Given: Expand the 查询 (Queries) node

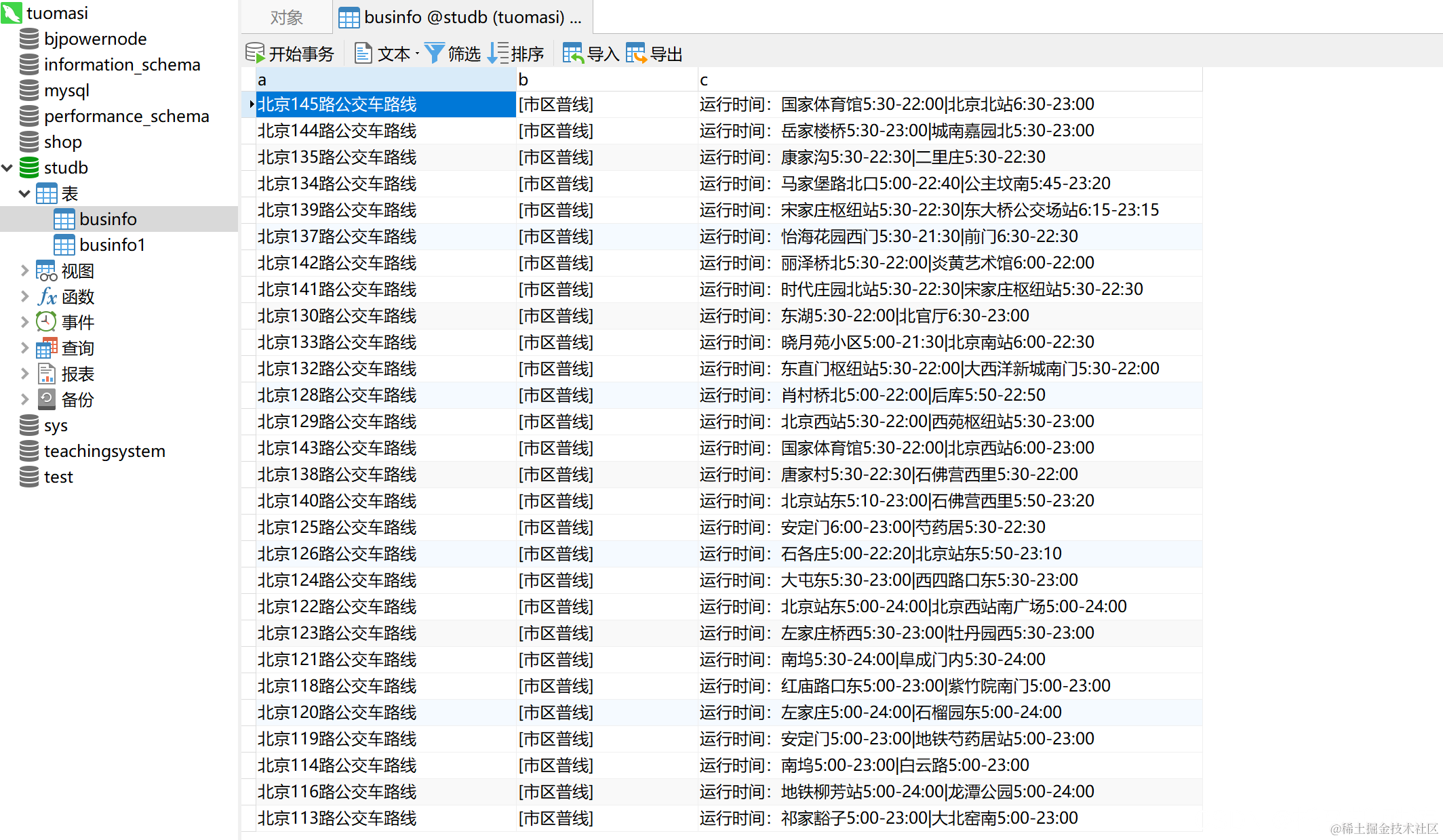Looking at the screenshot, I should coord(24,348).
